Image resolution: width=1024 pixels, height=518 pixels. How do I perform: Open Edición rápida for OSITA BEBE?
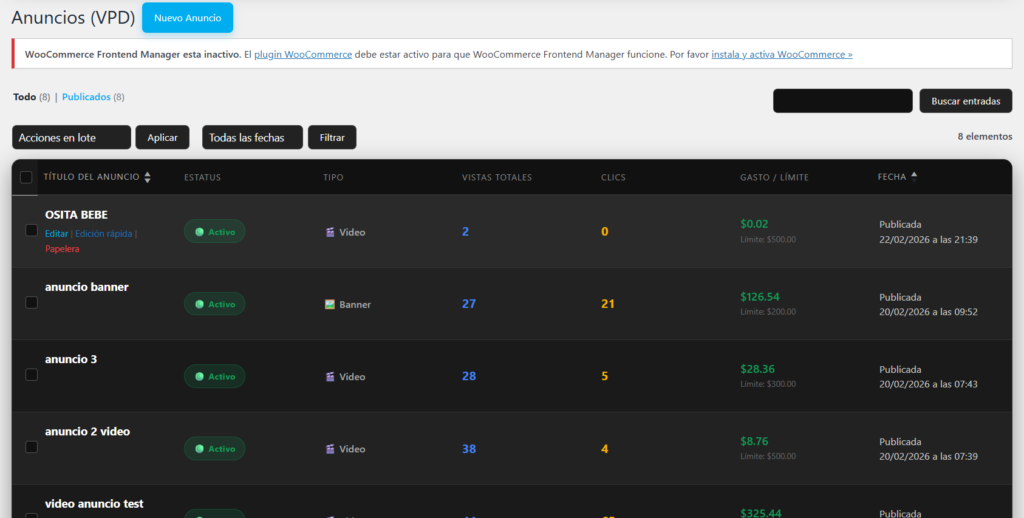point(103,233)
